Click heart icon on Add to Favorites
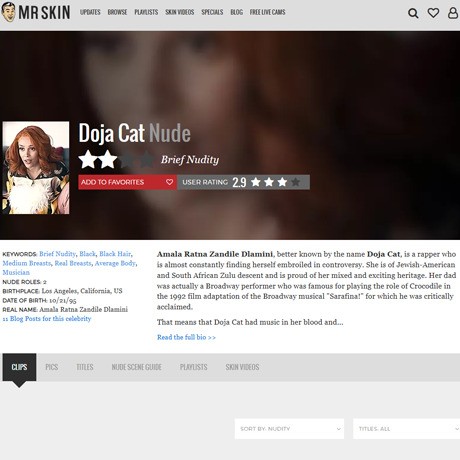The image size is (460, 460). click(170, 182)
